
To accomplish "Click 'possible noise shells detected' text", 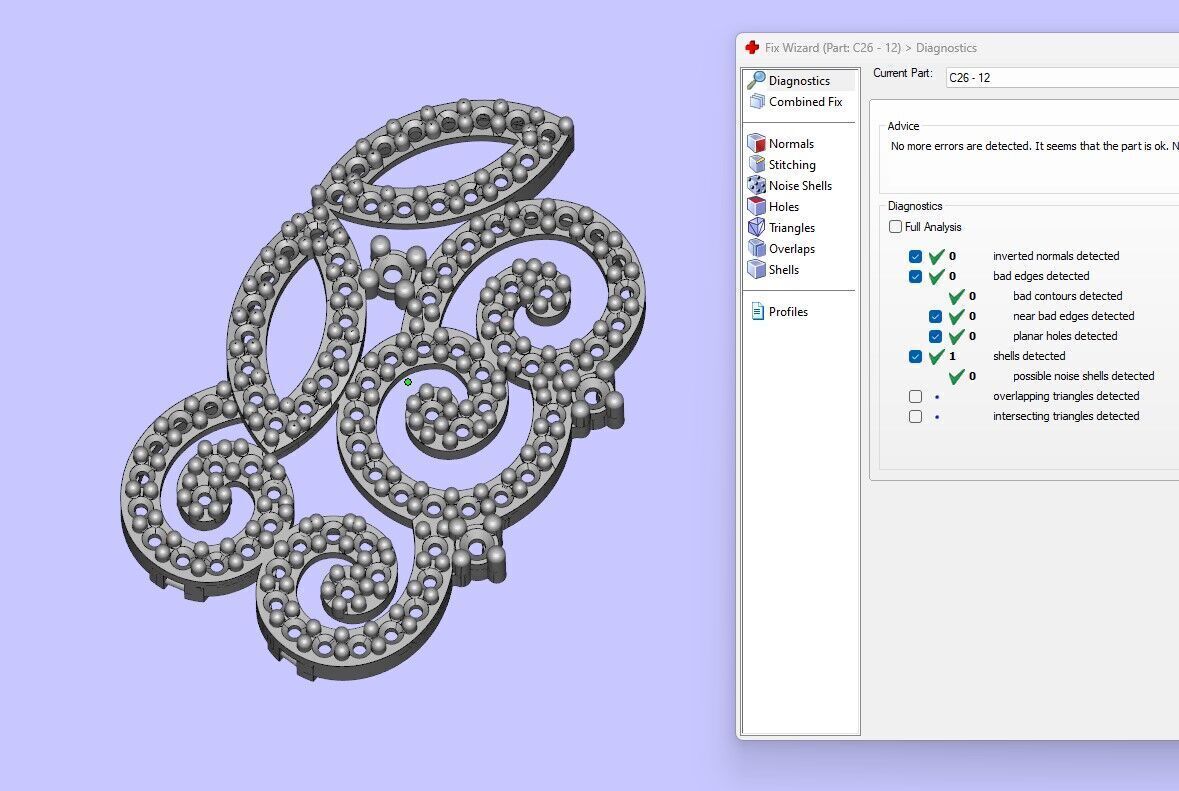I will (1083, 376).
